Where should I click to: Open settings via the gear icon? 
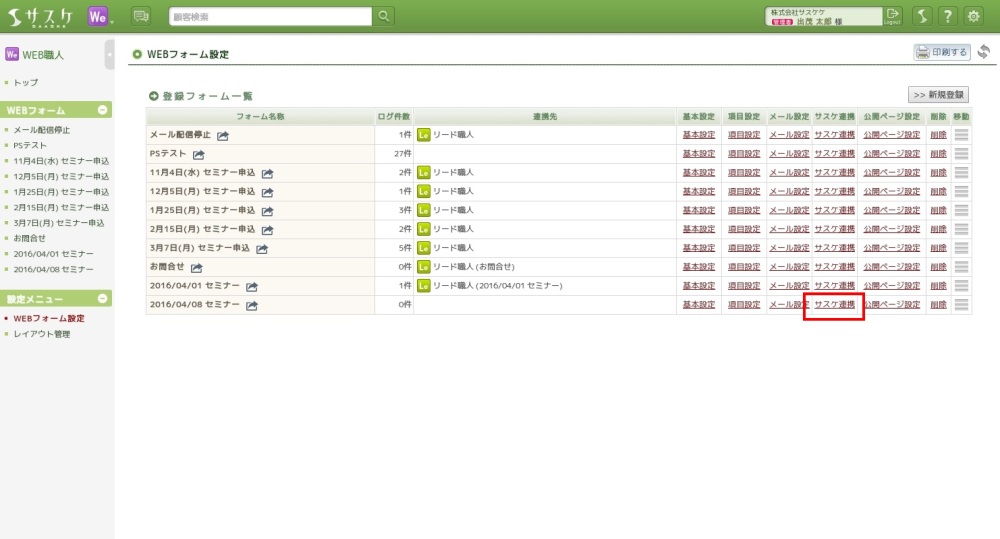point(973,16)
